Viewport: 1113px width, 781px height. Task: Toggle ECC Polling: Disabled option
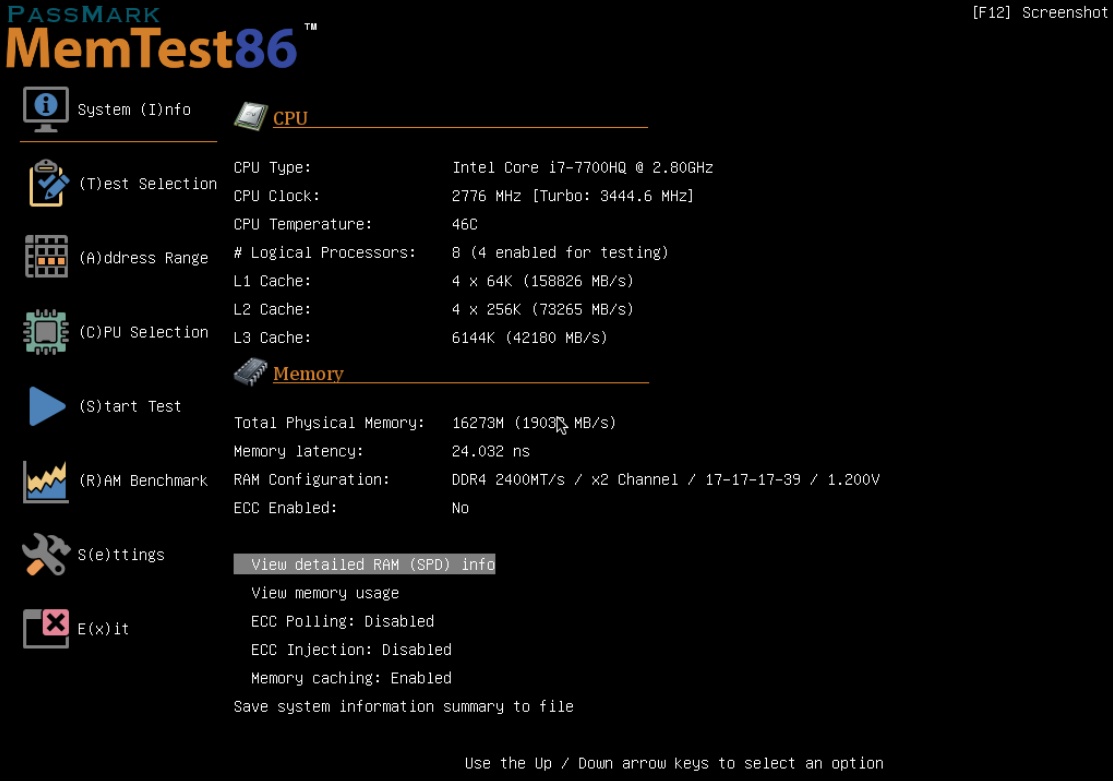(342, 621)
